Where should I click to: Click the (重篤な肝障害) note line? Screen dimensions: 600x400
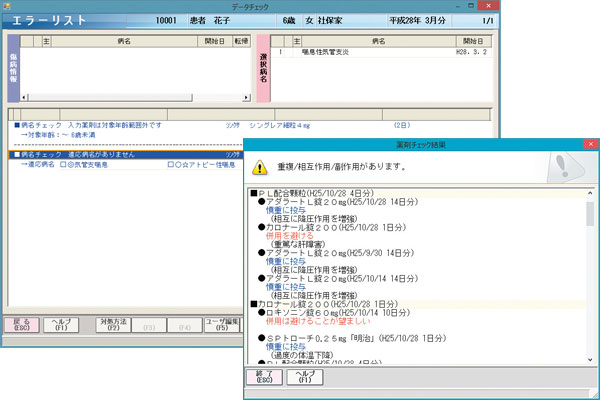pos(298,244)
